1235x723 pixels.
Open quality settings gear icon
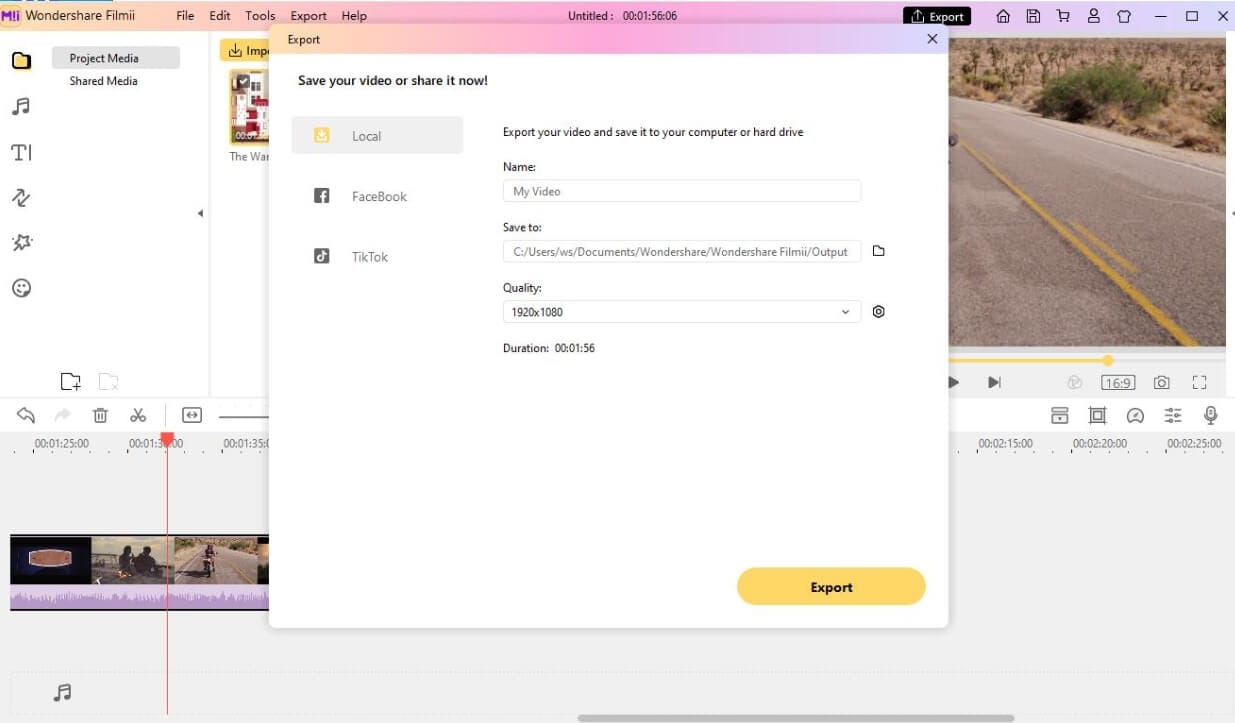(x=878, y=311)
